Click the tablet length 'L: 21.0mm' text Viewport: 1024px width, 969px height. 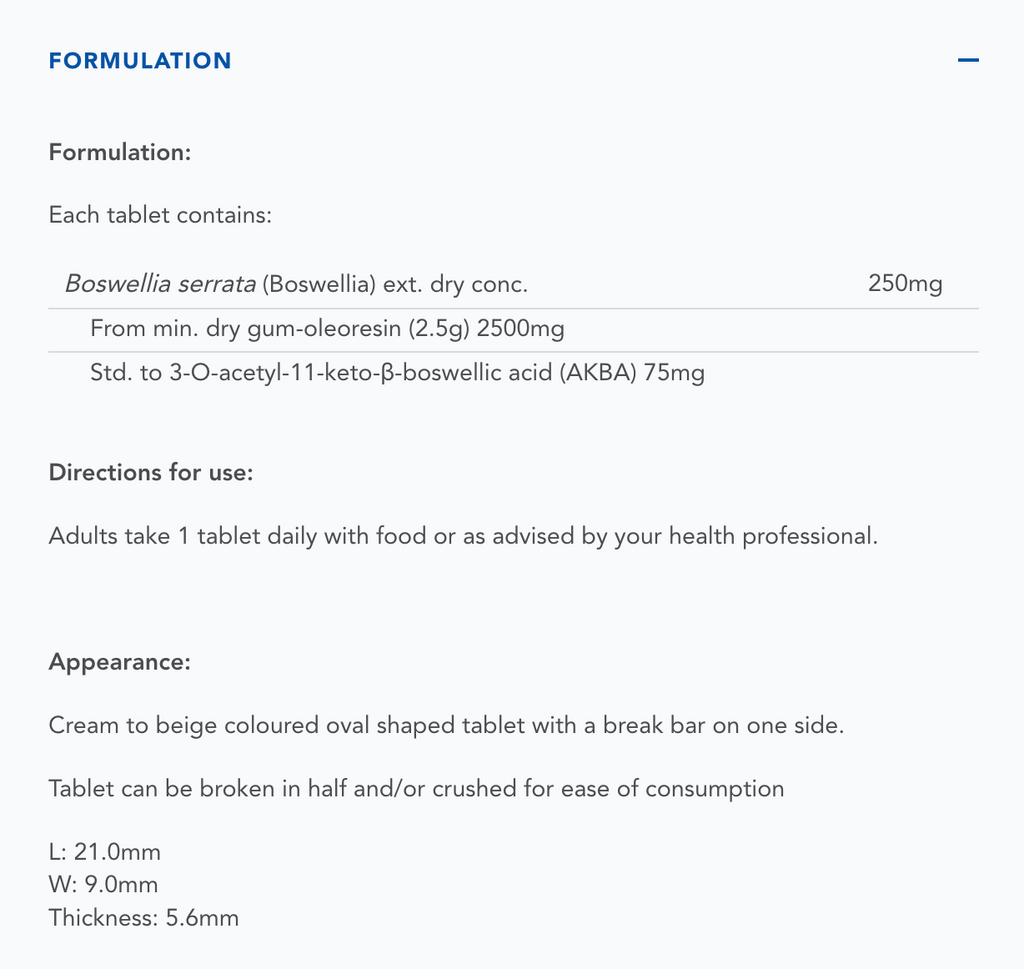tap(105, 852)
